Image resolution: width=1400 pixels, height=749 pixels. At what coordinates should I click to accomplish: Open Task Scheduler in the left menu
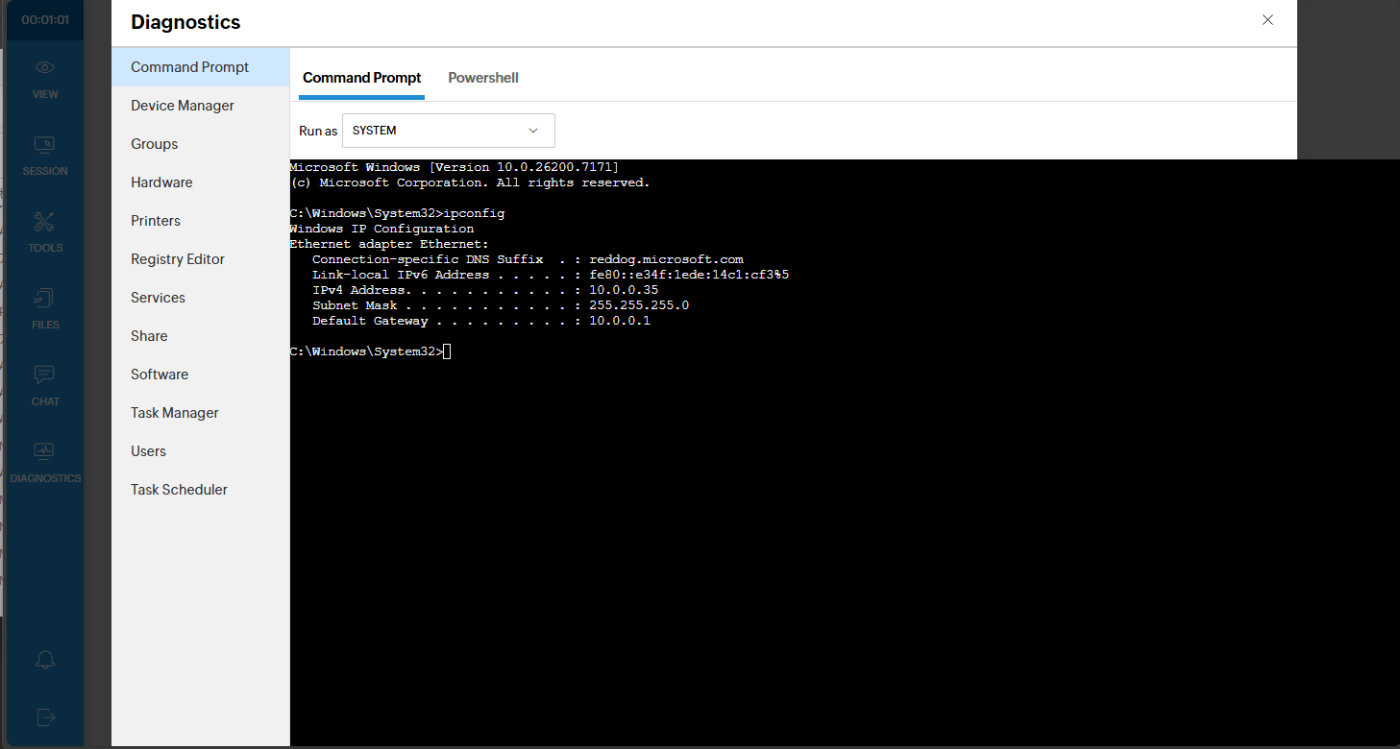click(x=200, y=489)
